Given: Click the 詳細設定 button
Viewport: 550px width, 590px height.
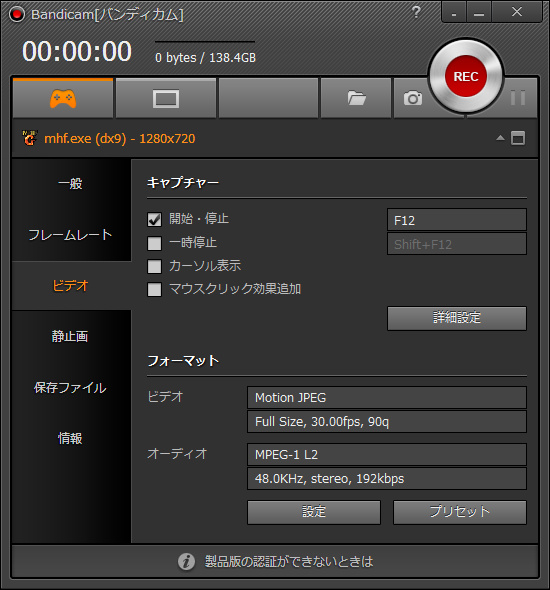Looking at the screenshot, I should click(x=457, y=318).
